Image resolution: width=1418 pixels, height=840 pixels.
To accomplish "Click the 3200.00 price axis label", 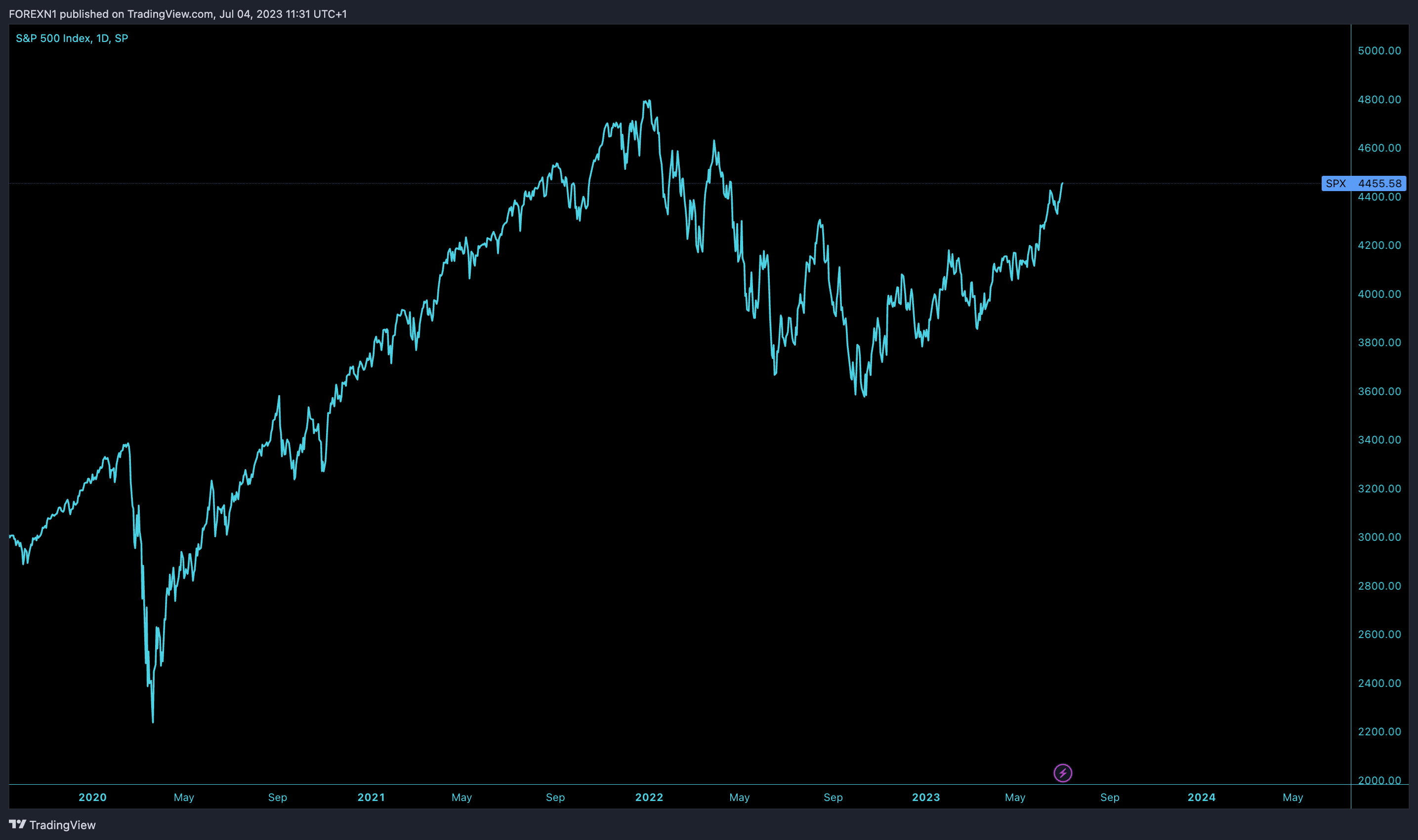I will pyautogui.click(x=1379, y=488).
